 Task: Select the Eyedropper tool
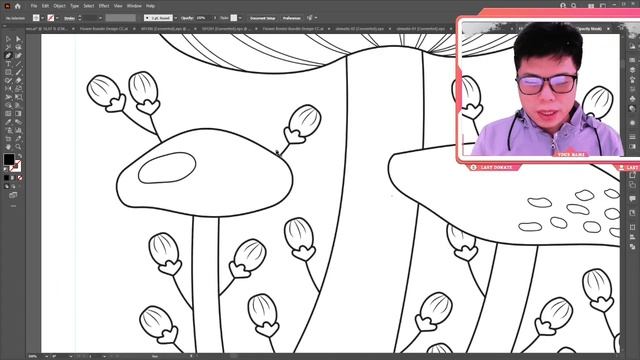click(8, 122)
